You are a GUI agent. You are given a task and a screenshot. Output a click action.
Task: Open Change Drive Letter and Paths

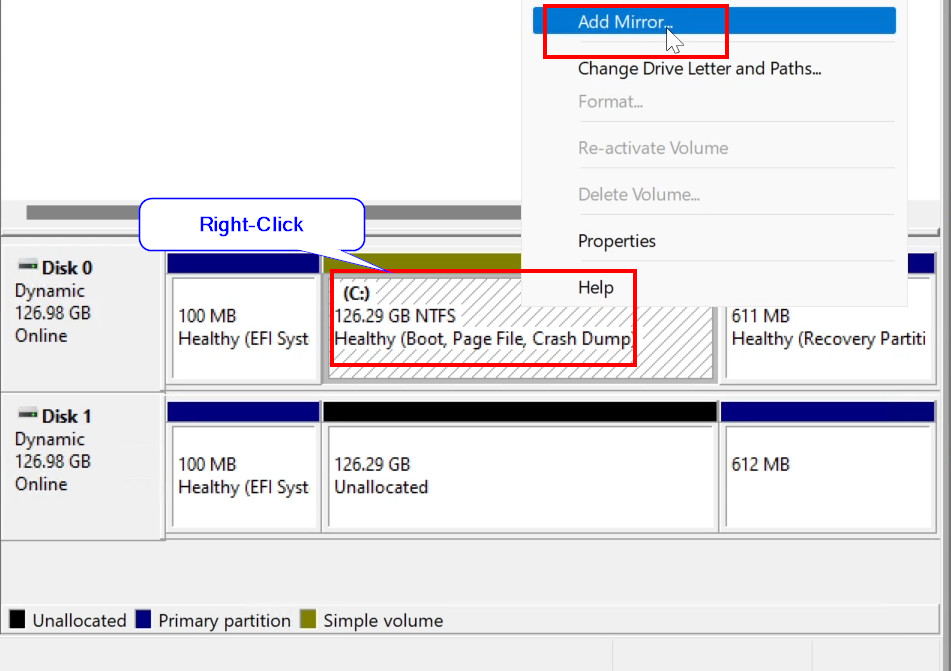[x=699, y=69]
